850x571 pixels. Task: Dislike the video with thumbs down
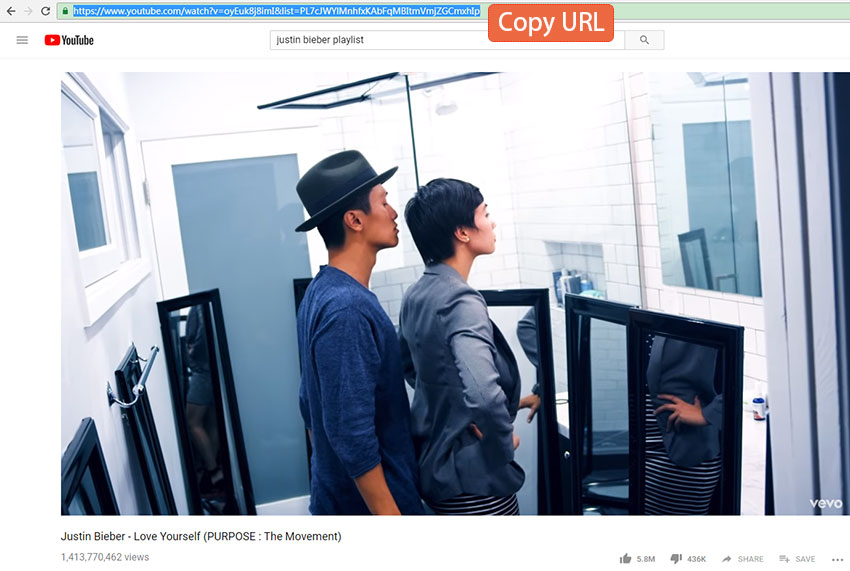(x=675, y=559)
